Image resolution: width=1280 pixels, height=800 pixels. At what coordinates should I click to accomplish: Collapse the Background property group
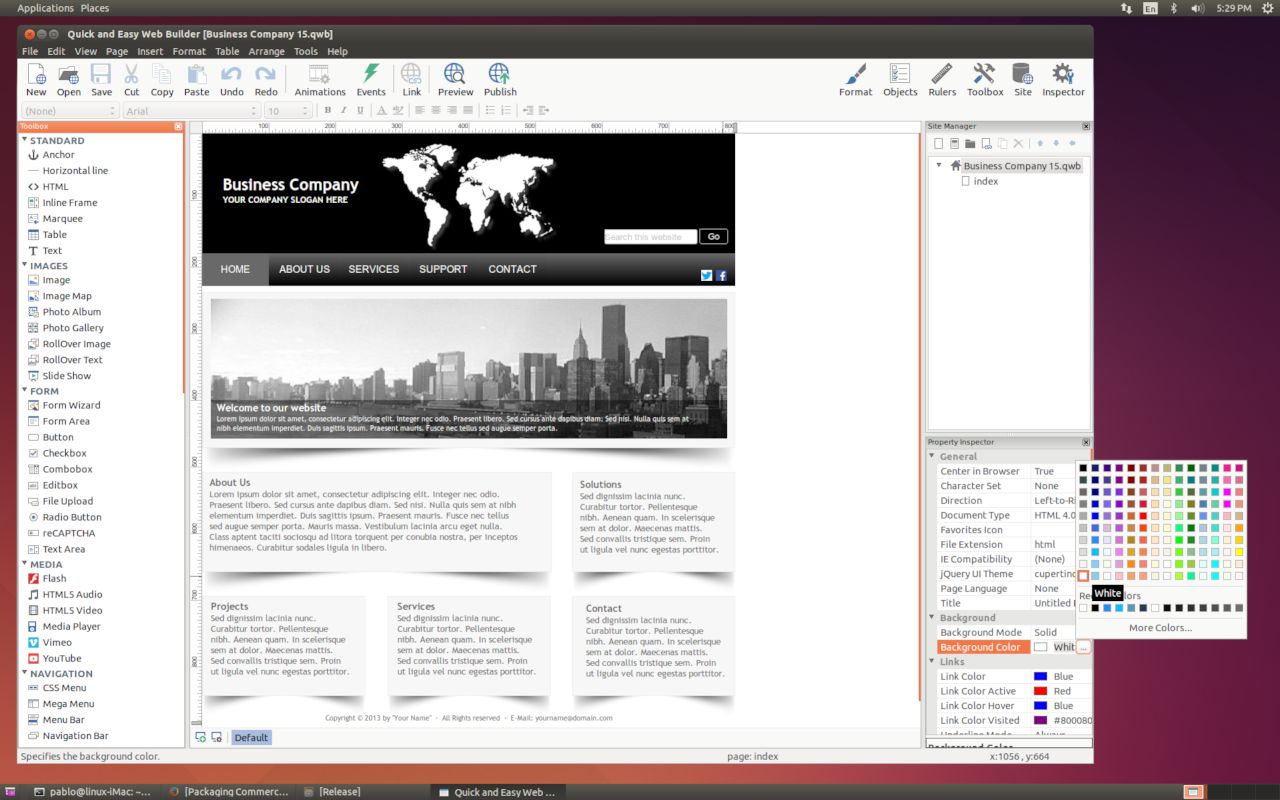tap(932, 618)
